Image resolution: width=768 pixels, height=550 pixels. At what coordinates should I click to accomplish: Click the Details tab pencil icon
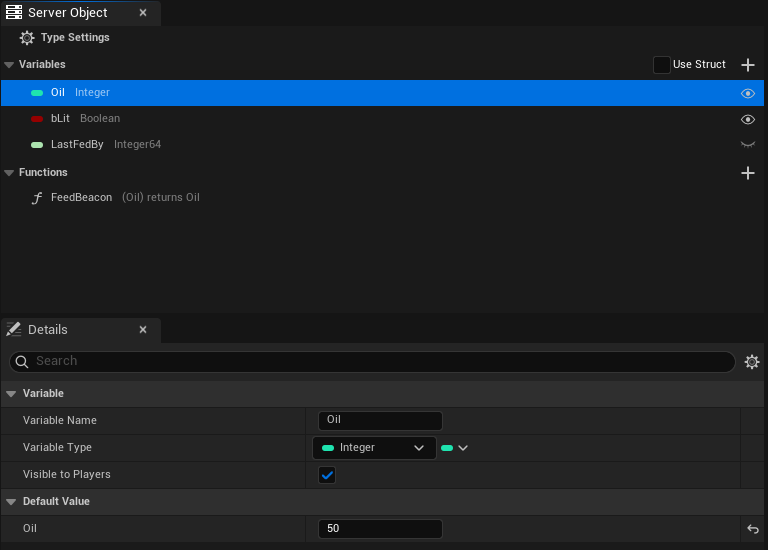14,329
